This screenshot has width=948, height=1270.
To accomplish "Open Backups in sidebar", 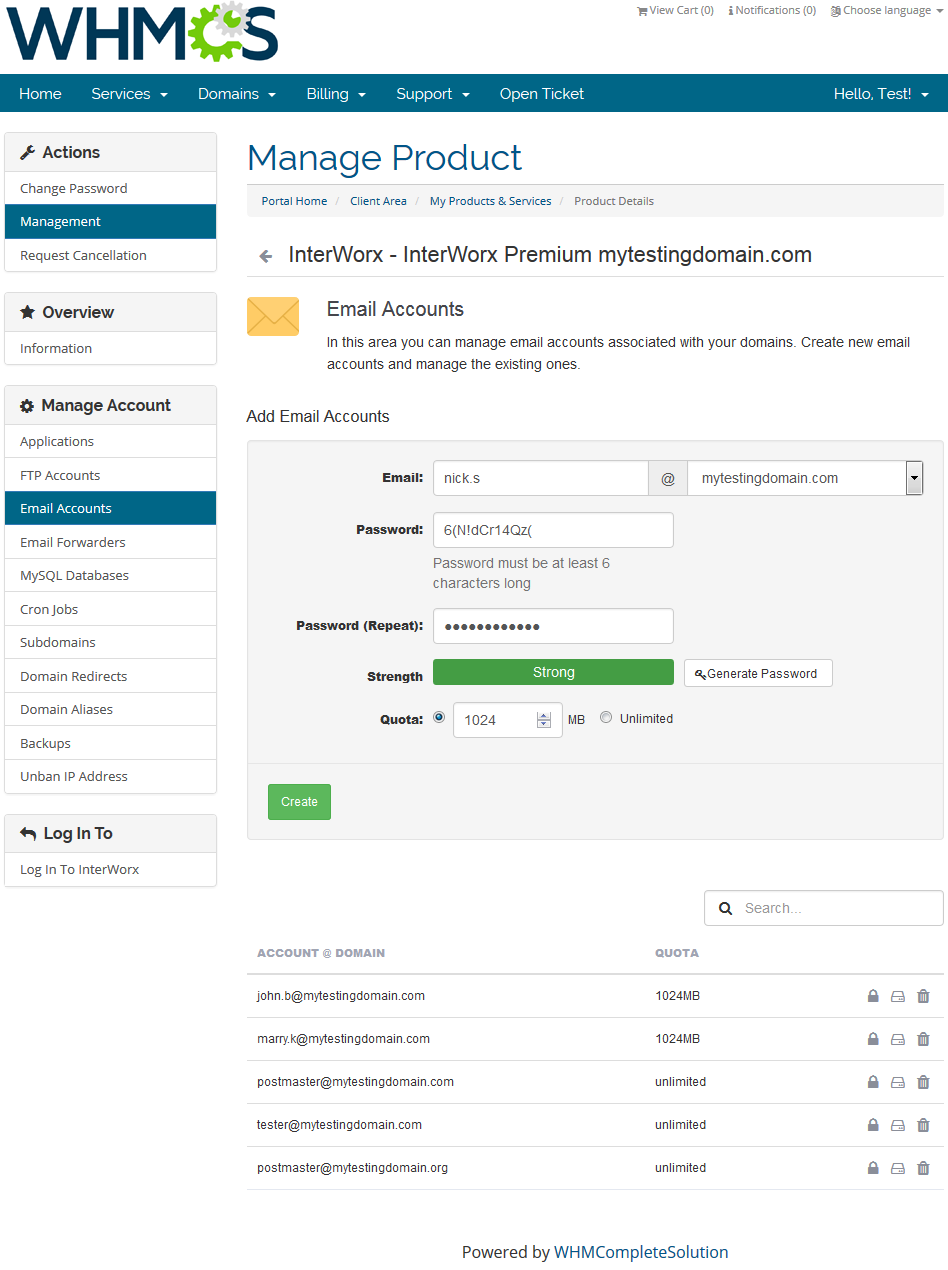I will pos(110,743).
